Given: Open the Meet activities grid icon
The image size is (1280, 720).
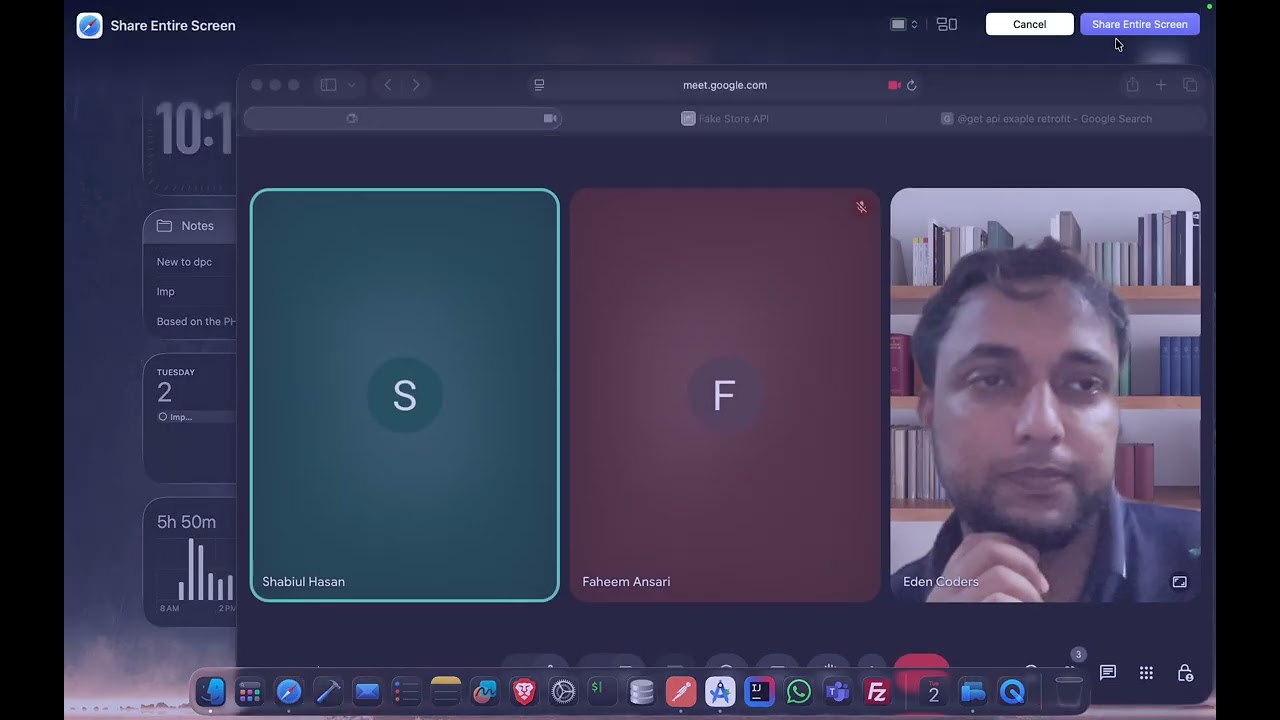Looking at the screenshot, I should point(1146,673).
